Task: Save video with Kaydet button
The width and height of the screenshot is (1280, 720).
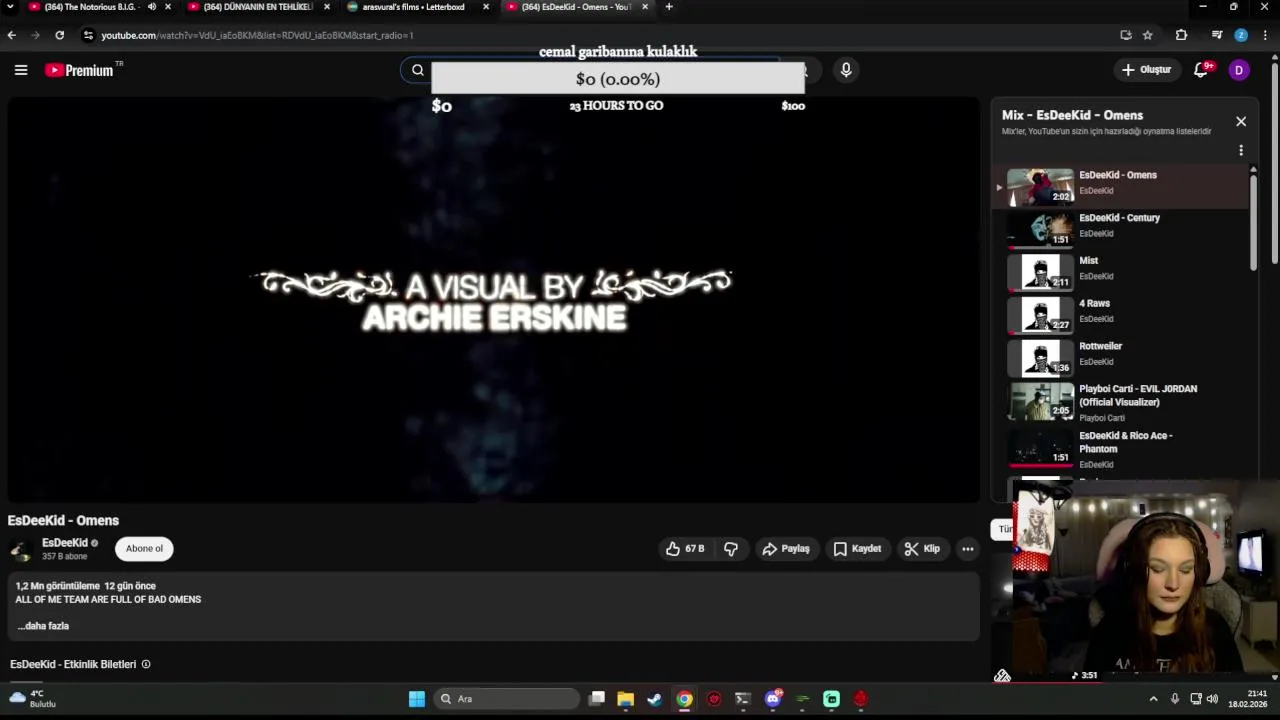Action: tap(857, 549)
